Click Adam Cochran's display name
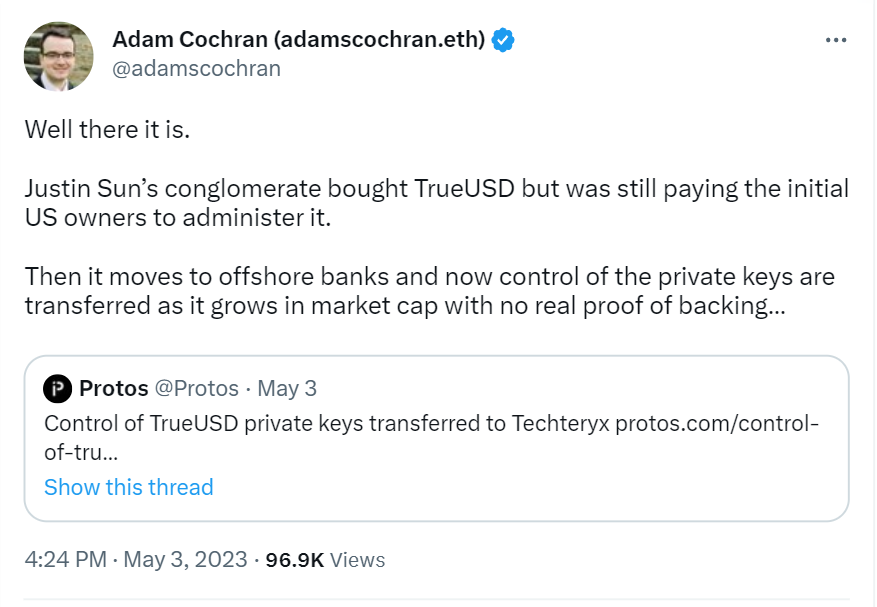Image resolution: width=877 pixels, height=607 pixels. (x=299, y=40)
